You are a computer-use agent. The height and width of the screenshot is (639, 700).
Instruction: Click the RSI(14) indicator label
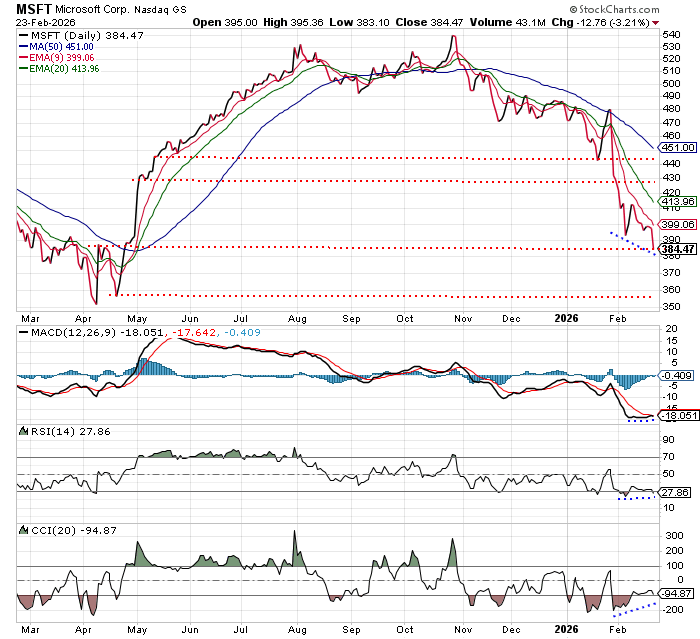coord(41,428)
